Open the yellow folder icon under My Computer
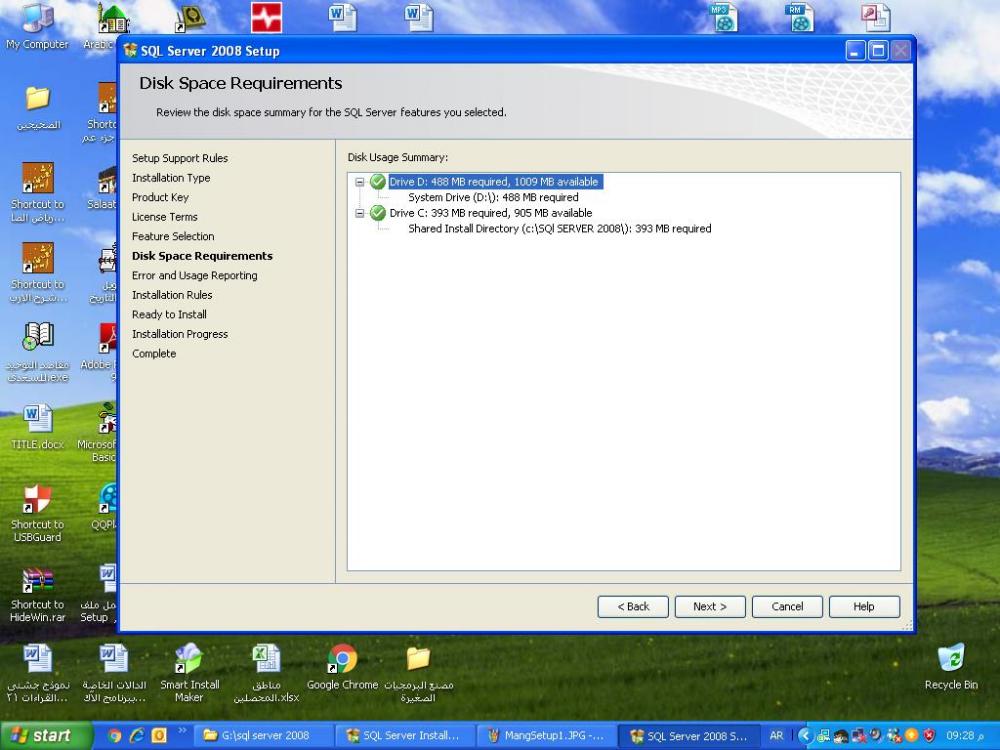 click(x=38, y=107)
